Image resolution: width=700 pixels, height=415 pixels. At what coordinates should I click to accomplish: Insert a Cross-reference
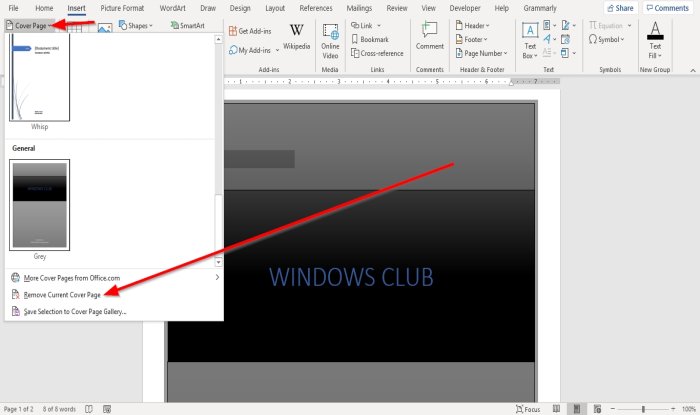(x=377, y=53)
